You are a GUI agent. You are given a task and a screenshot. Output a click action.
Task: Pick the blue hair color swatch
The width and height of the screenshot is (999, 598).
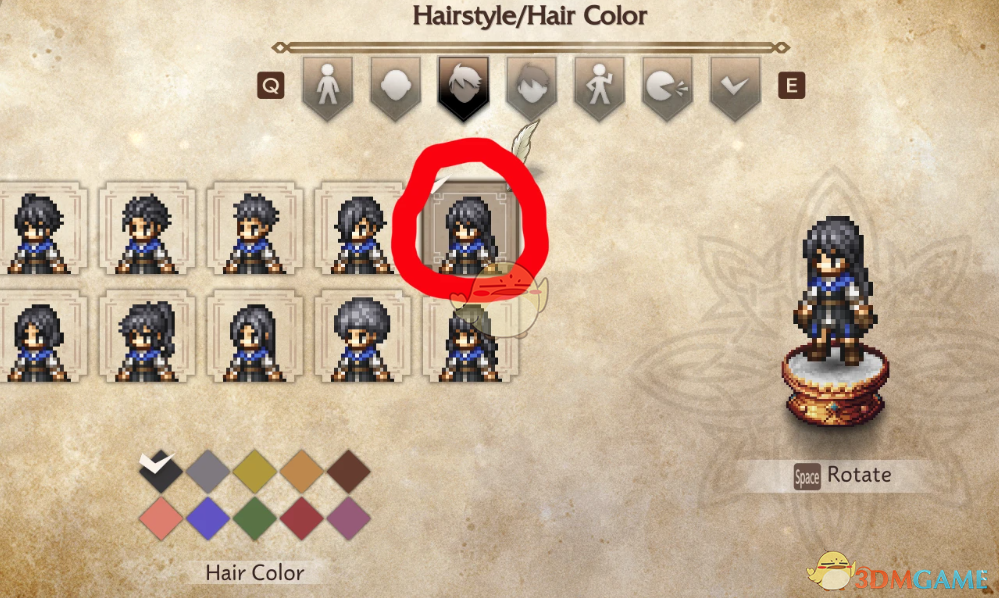[208, 519]
